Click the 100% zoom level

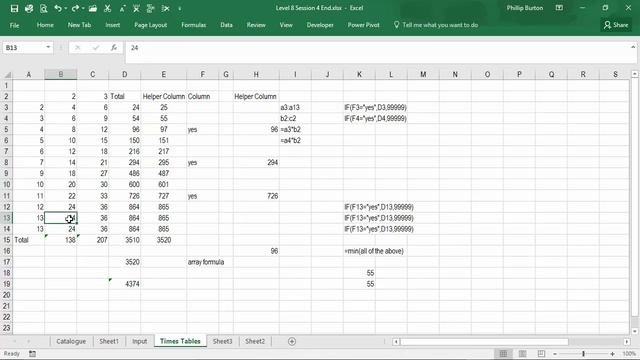tap(629, 354)
